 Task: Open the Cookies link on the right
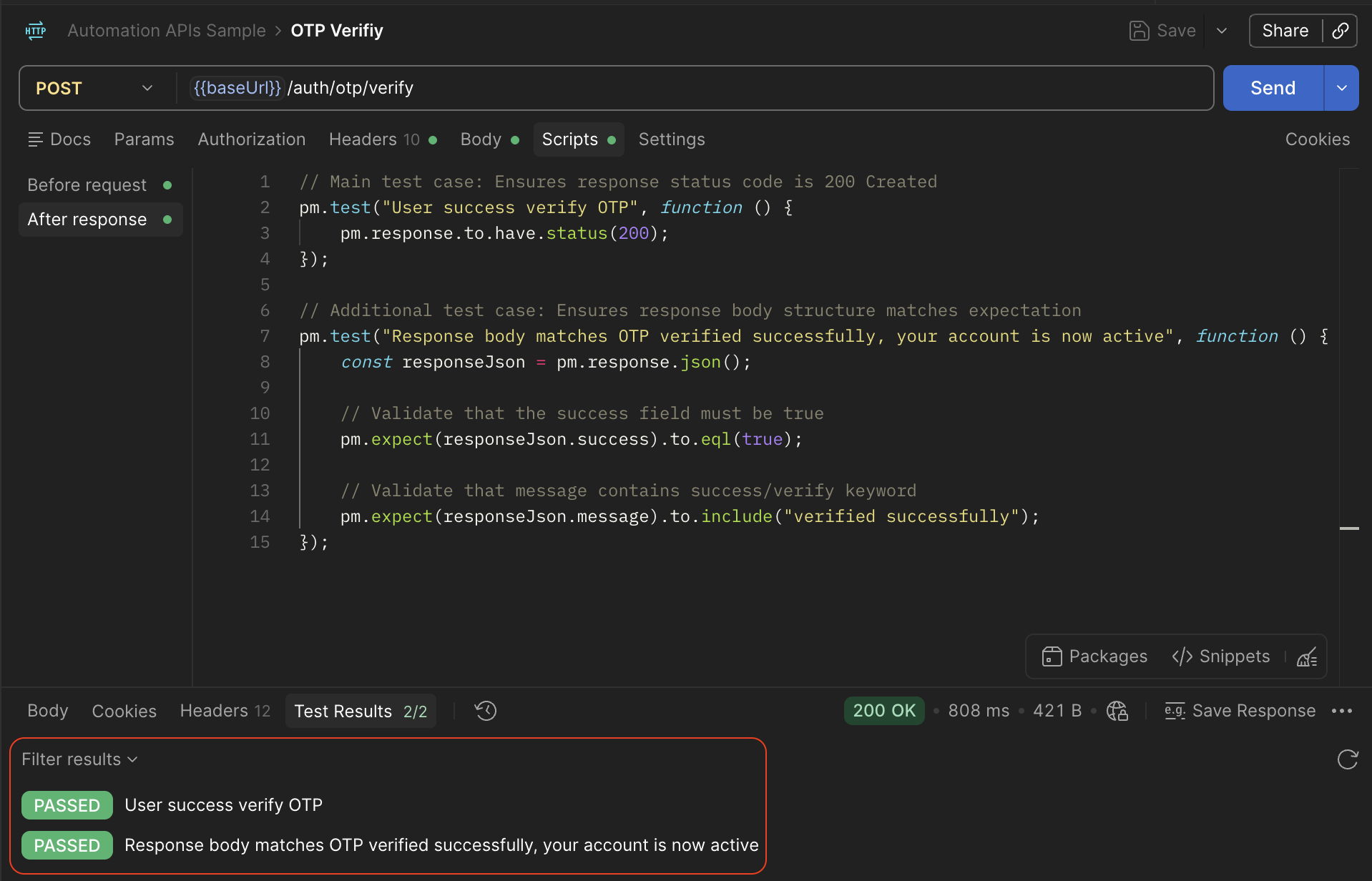1317,139
